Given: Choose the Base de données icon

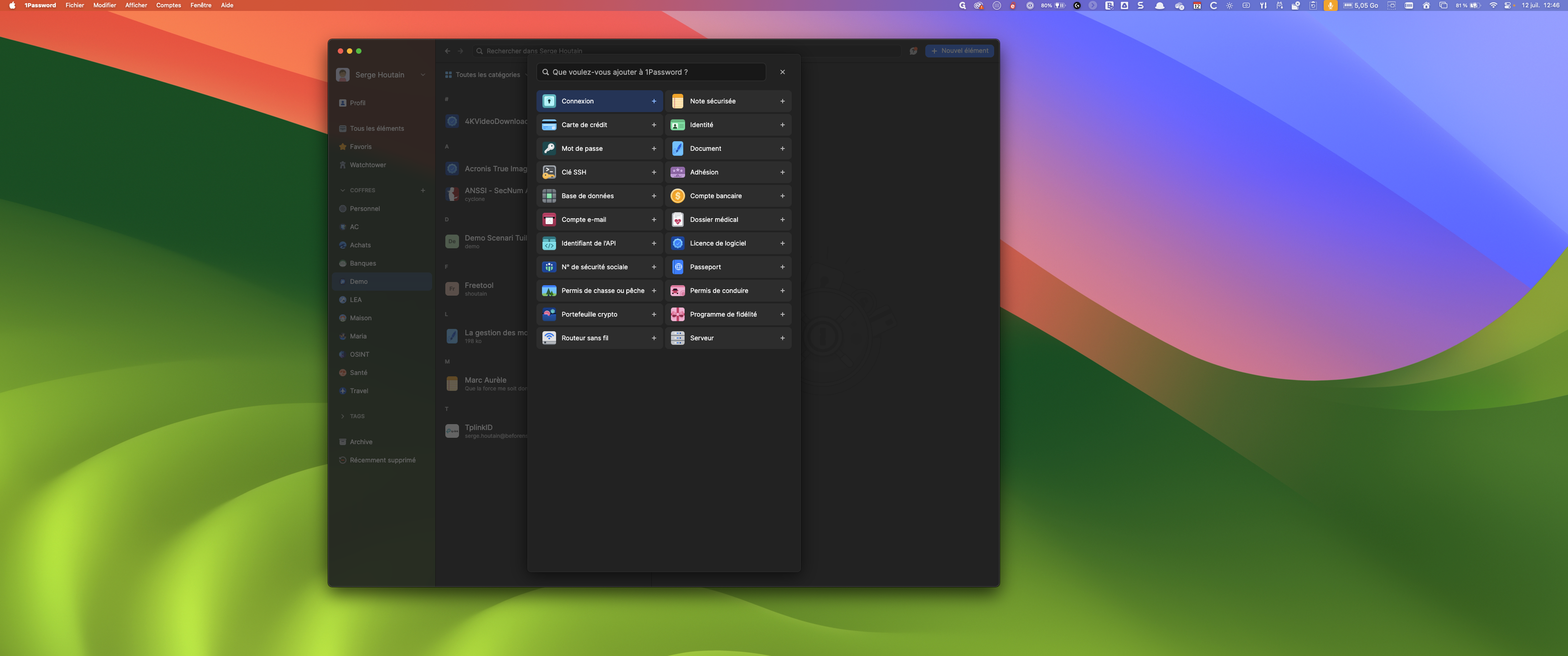Looking at the screenshot, I should (x=548, y=196).
